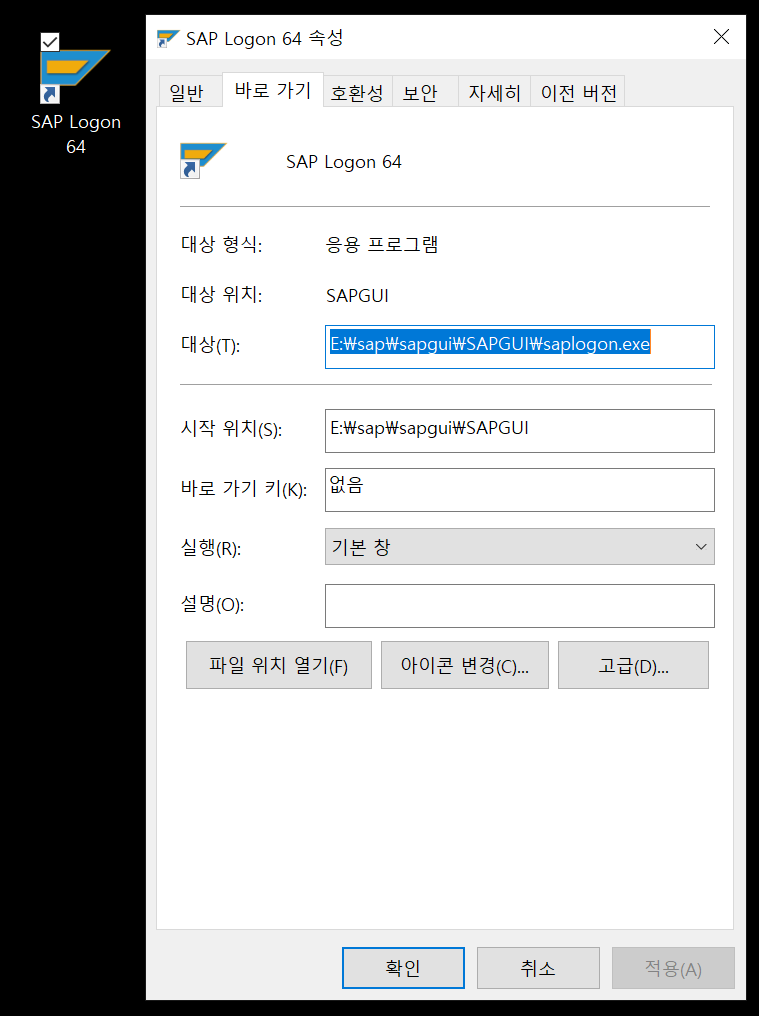Click the '응용 프로그램' target type value
Image resolution: width=759 pixels, height=1016 pixels.
(382, 245)
